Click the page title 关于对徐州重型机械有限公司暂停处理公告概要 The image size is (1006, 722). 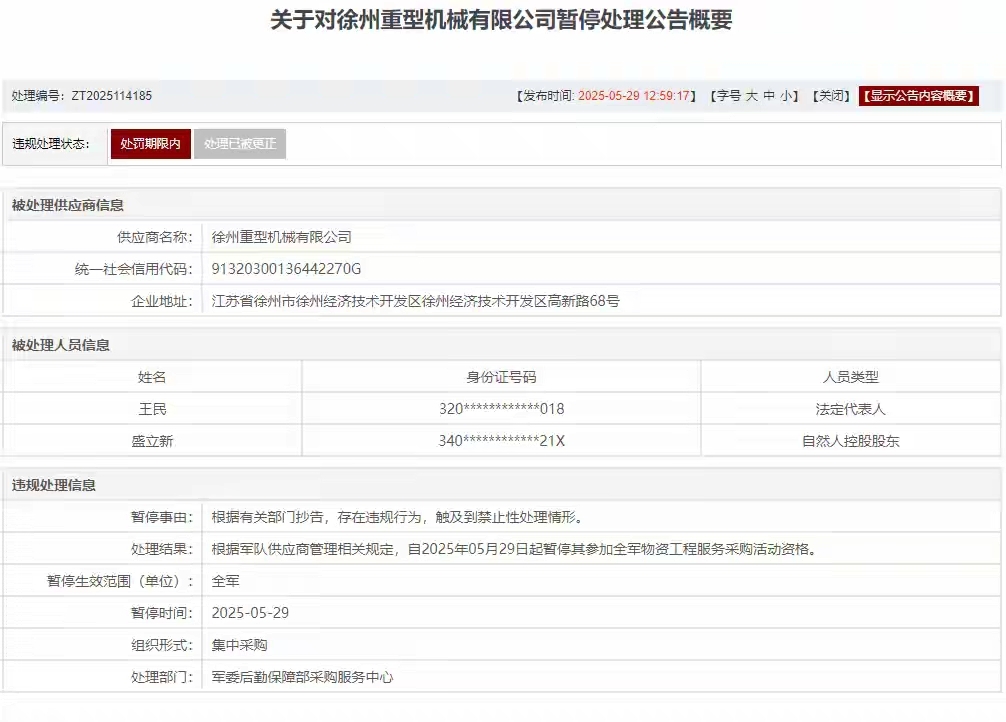click(501, 20)
